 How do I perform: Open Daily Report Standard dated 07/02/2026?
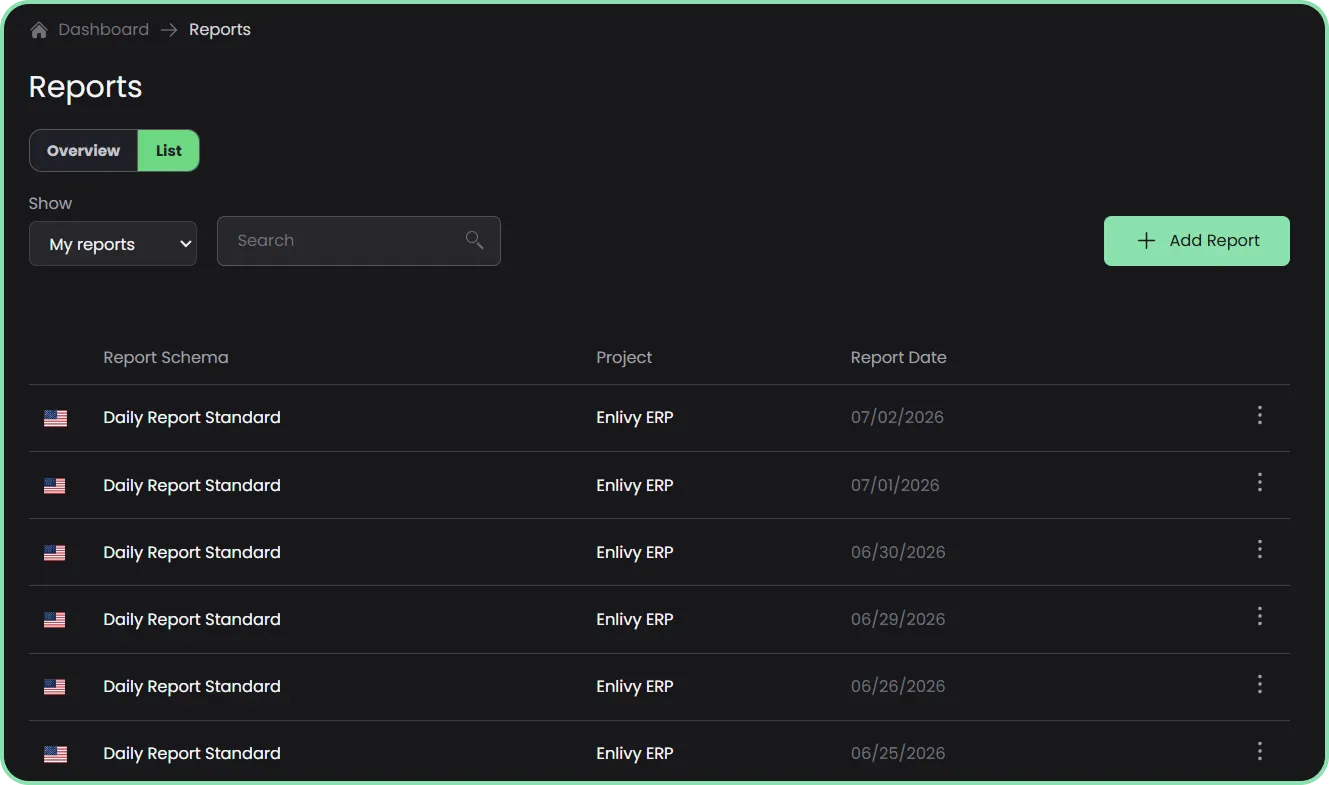click(192, 417)
